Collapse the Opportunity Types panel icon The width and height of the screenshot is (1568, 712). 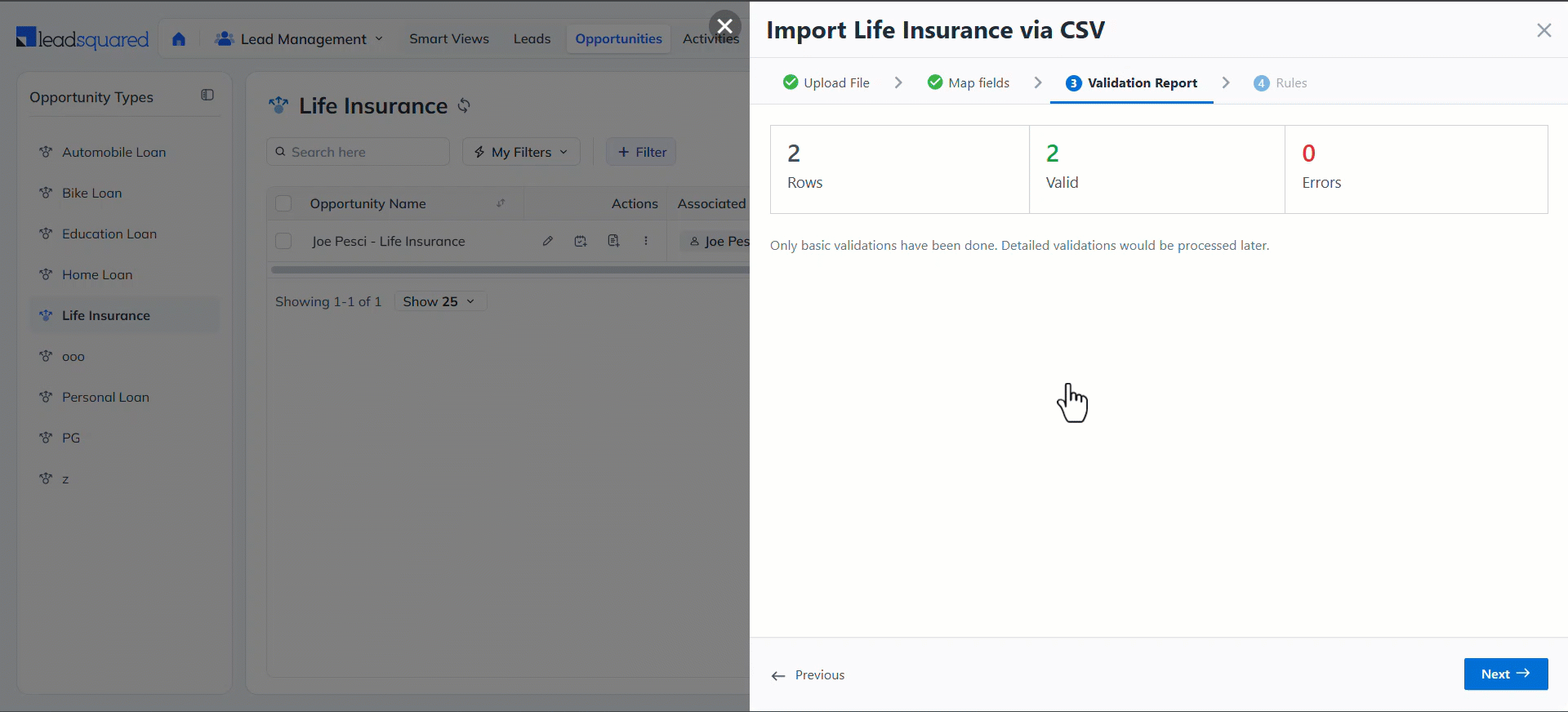(207, 96)
